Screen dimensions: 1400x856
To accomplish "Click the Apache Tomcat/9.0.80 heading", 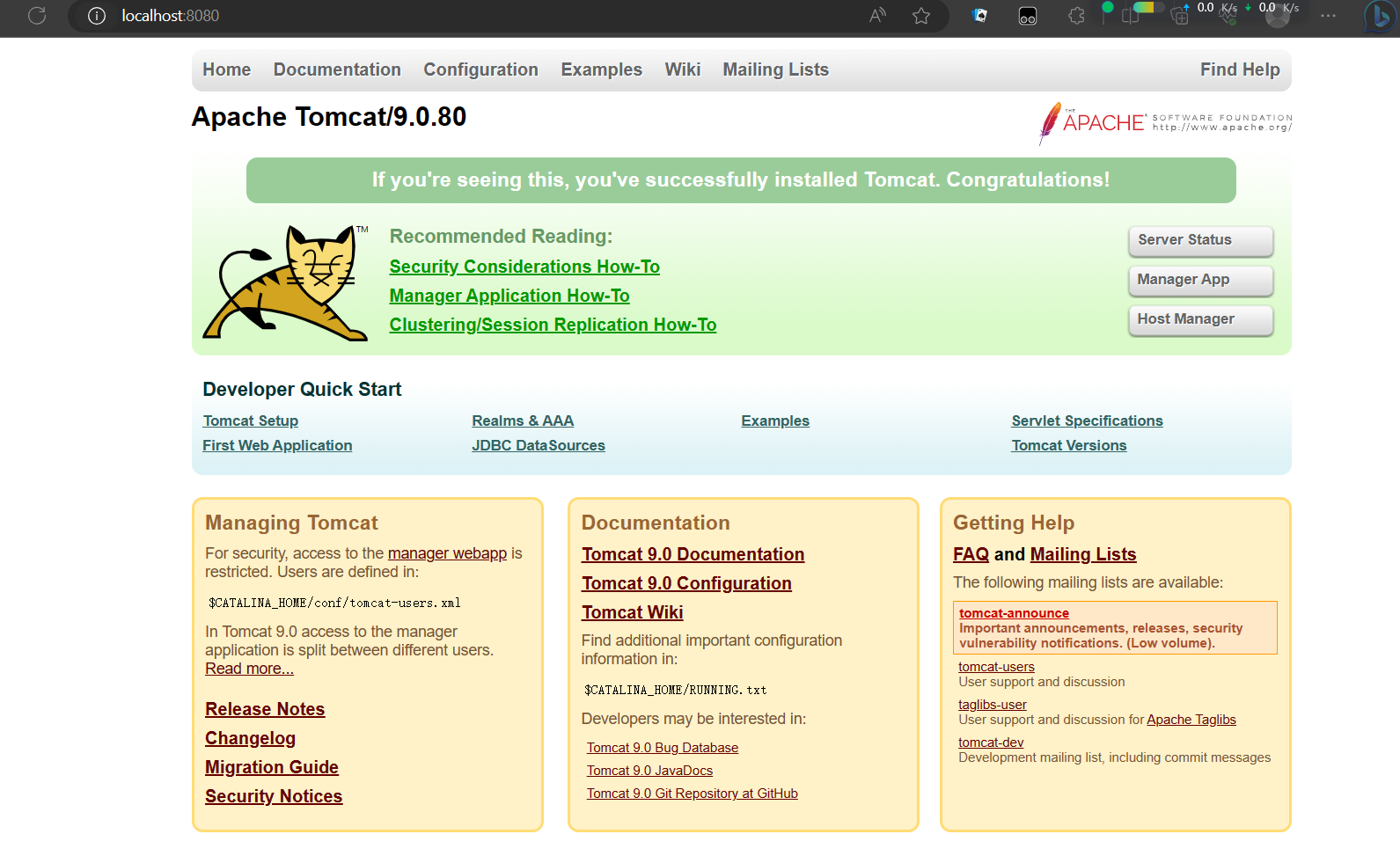I will [x=329, y=117].
